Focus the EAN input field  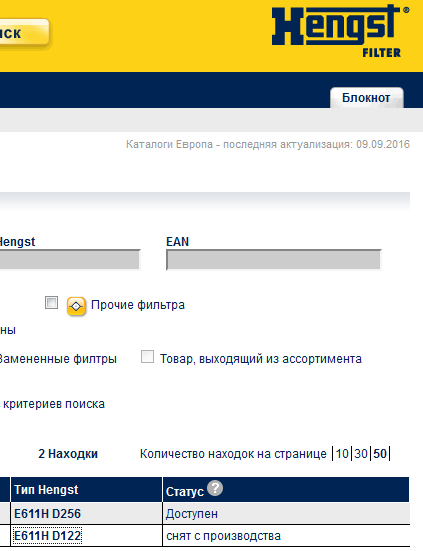point(274,260)
